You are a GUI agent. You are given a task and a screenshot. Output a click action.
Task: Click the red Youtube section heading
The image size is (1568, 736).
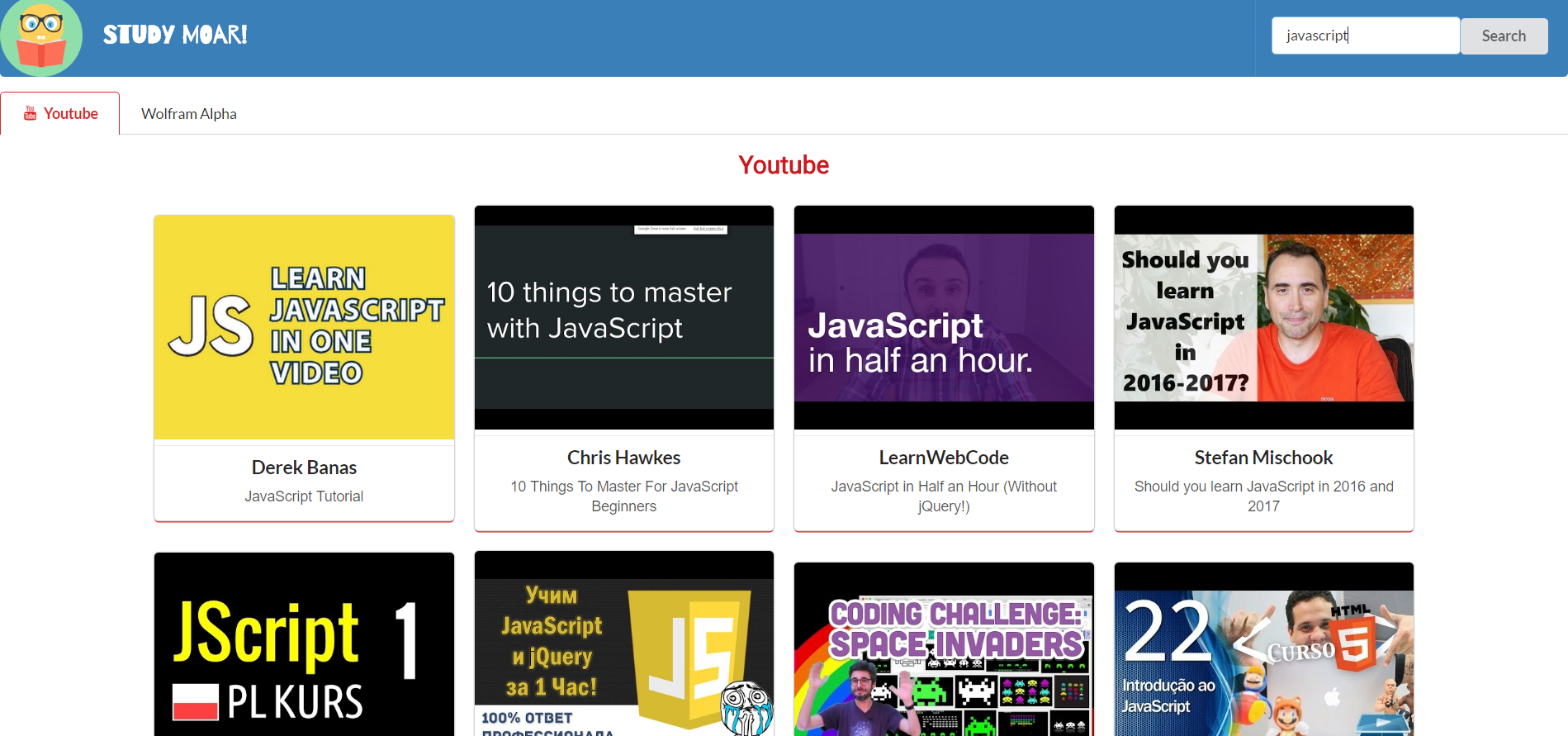(784, 165)
